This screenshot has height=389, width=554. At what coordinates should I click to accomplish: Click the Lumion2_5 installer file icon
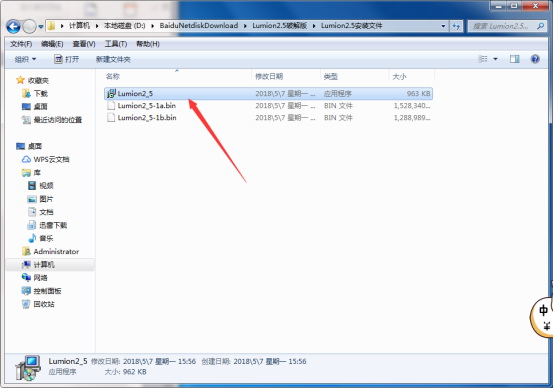pyautogui.click(x=111, y=94)
